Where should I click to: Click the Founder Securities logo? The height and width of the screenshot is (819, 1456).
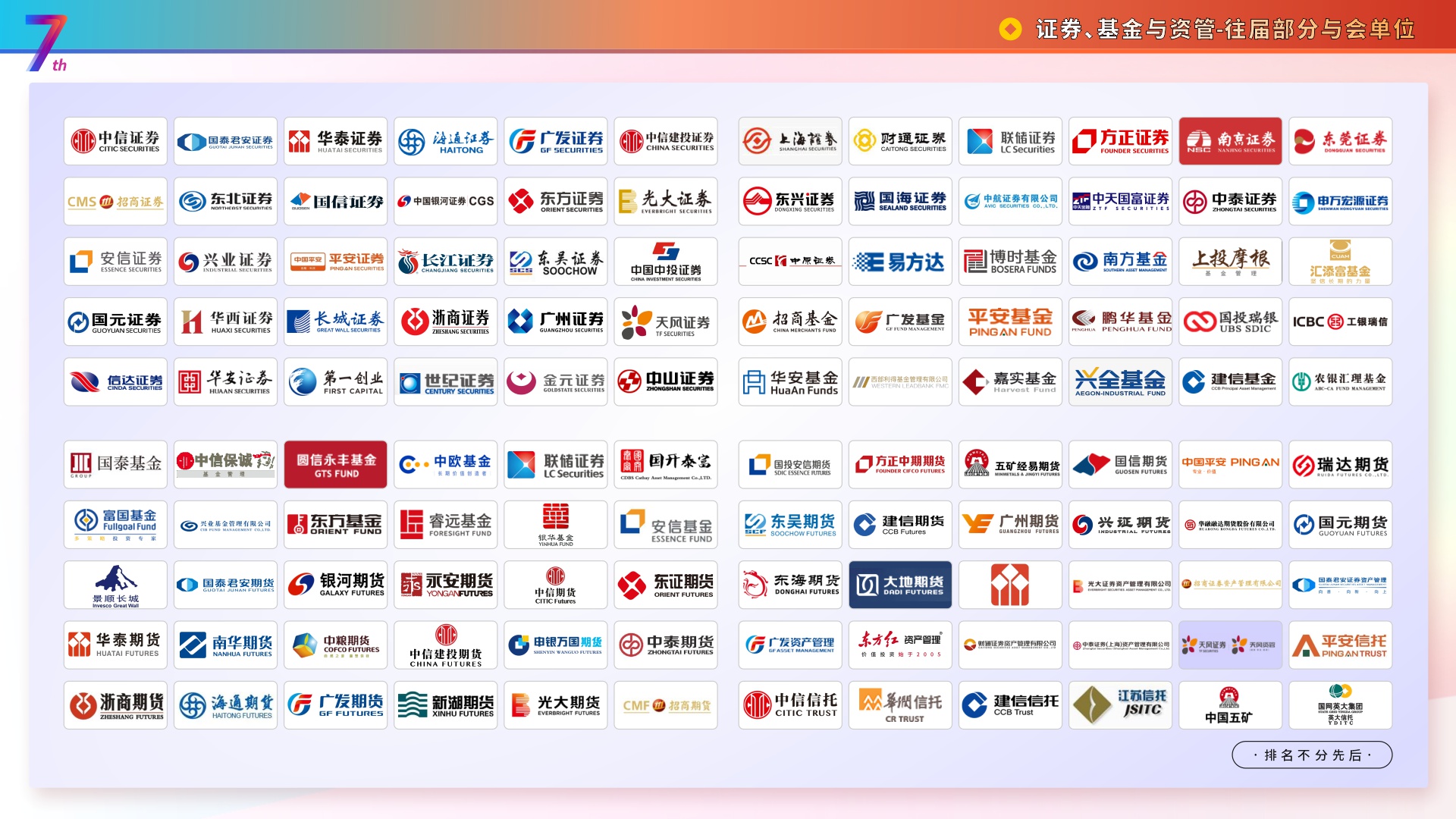click(x=1121, y=141)
